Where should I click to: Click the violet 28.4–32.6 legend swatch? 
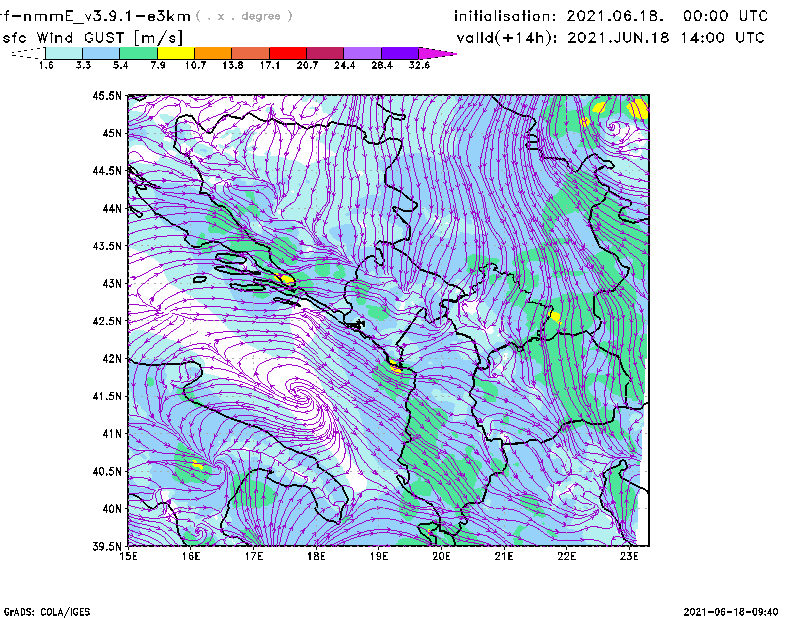(x=399, y=53)
